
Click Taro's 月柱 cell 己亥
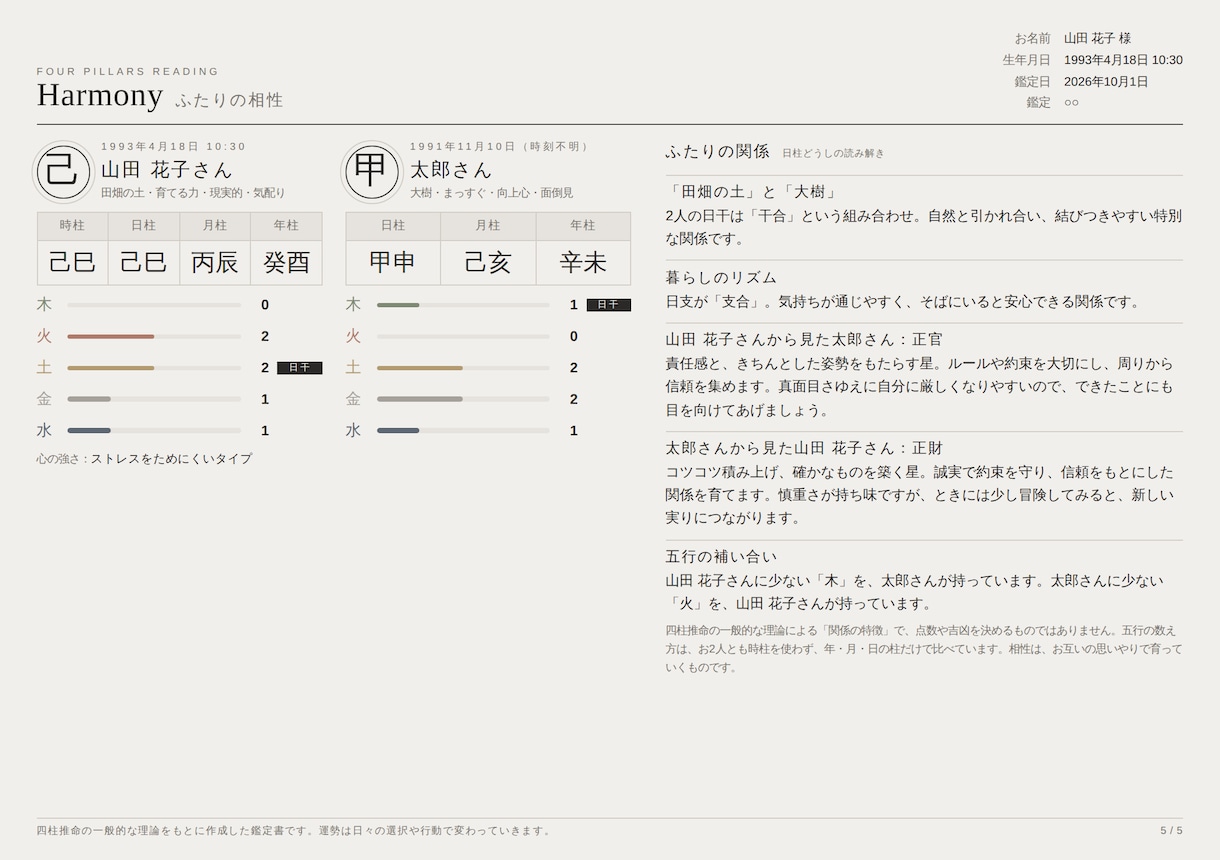pos(488,262)
